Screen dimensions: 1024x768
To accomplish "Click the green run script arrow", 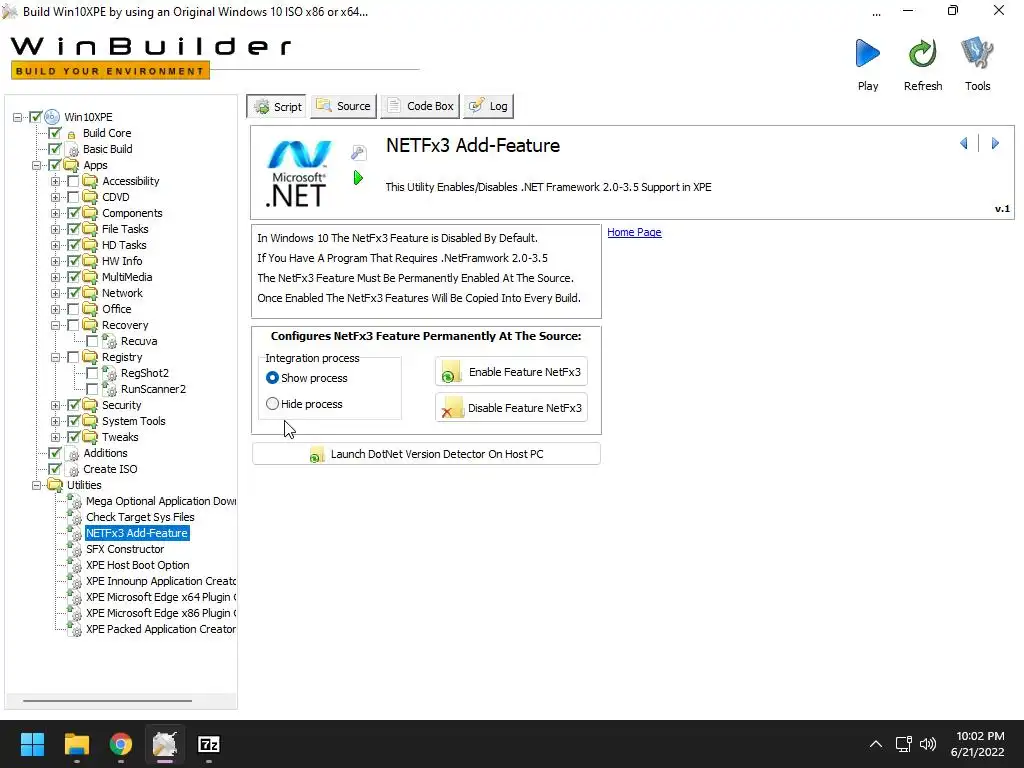I will (358, 178).
